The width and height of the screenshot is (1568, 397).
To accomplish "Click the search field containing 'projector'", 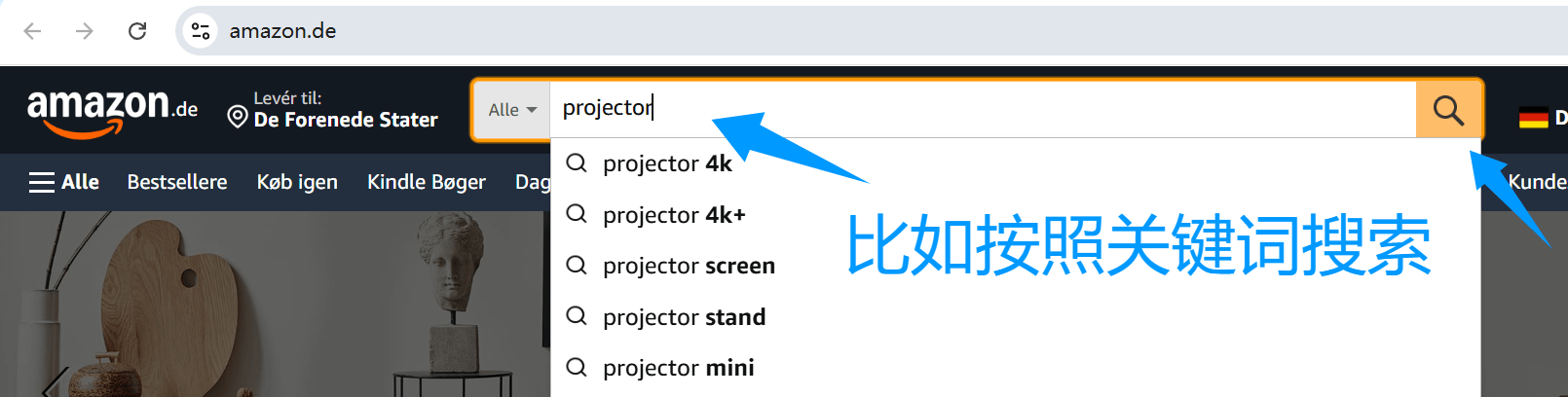I will tap(983, 110).
